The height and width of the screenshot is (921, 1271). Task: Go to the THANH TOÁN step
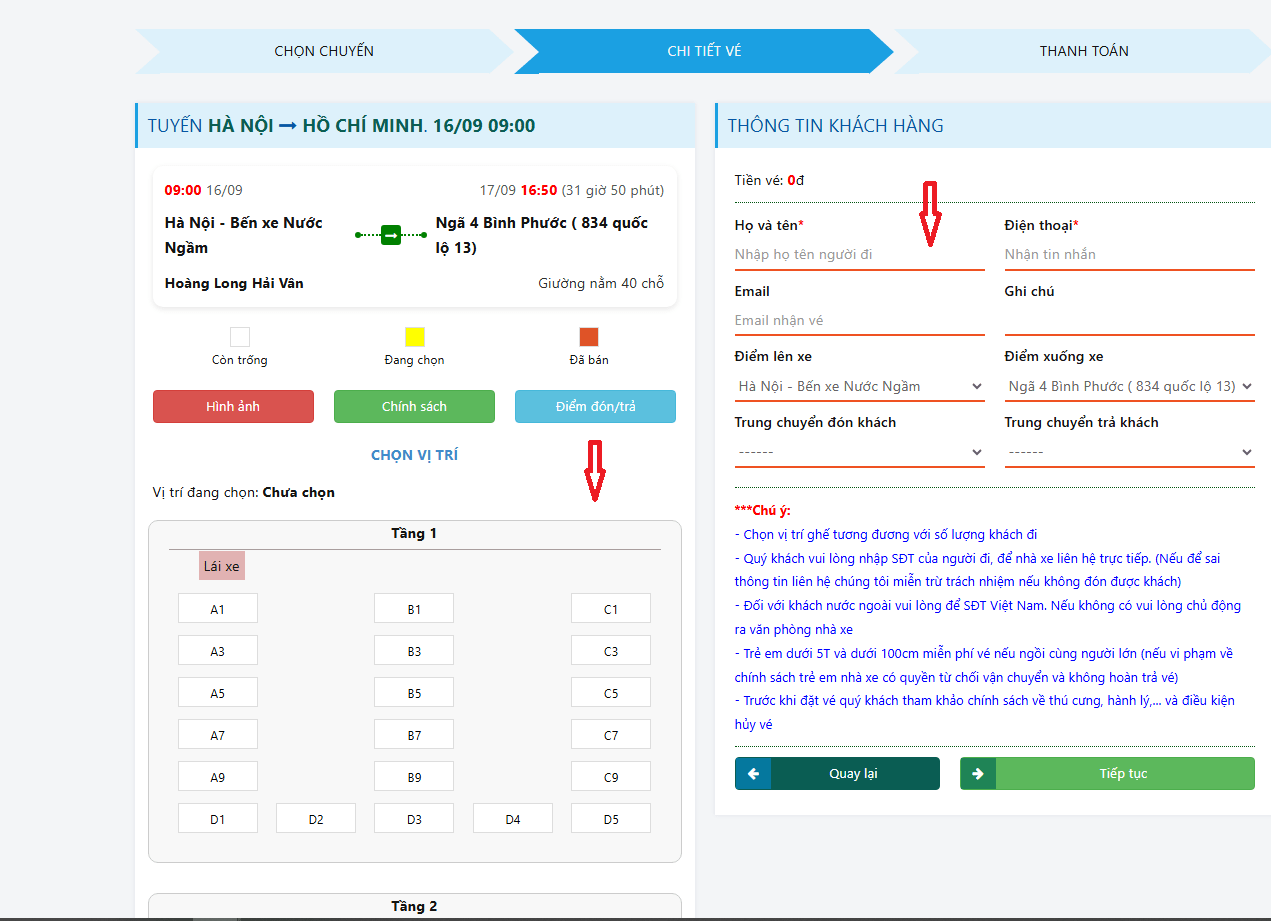(x=1083, y=51)
